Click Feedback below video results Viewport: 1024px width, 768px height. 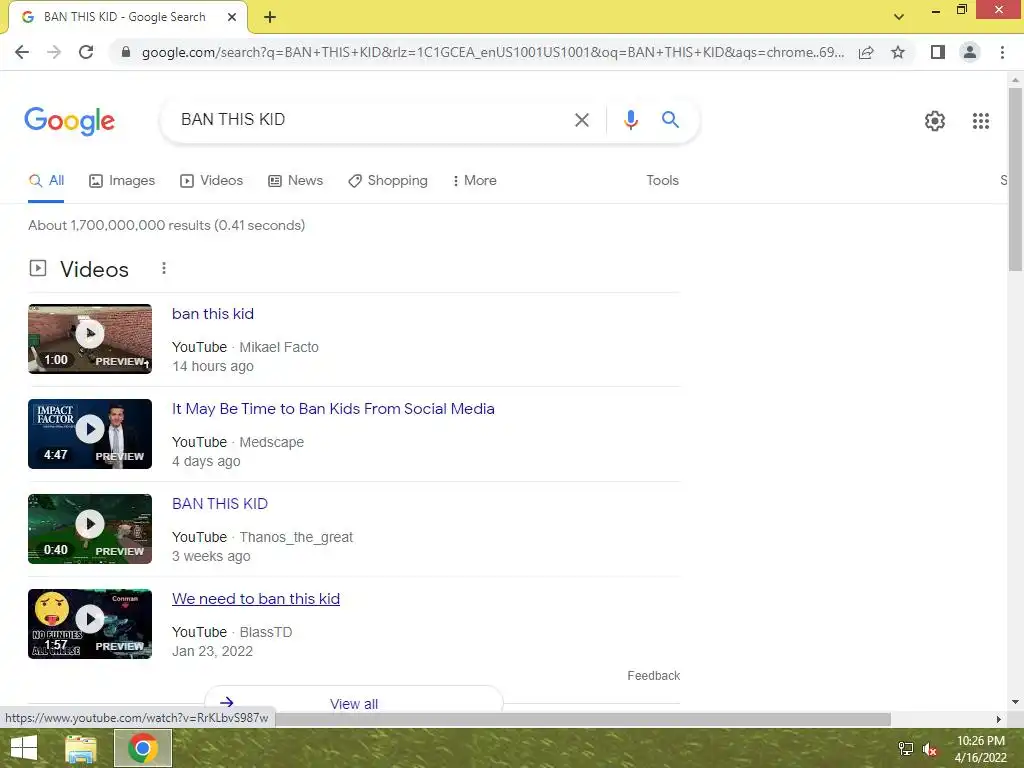pyautogui.click(x=654, y=676)
